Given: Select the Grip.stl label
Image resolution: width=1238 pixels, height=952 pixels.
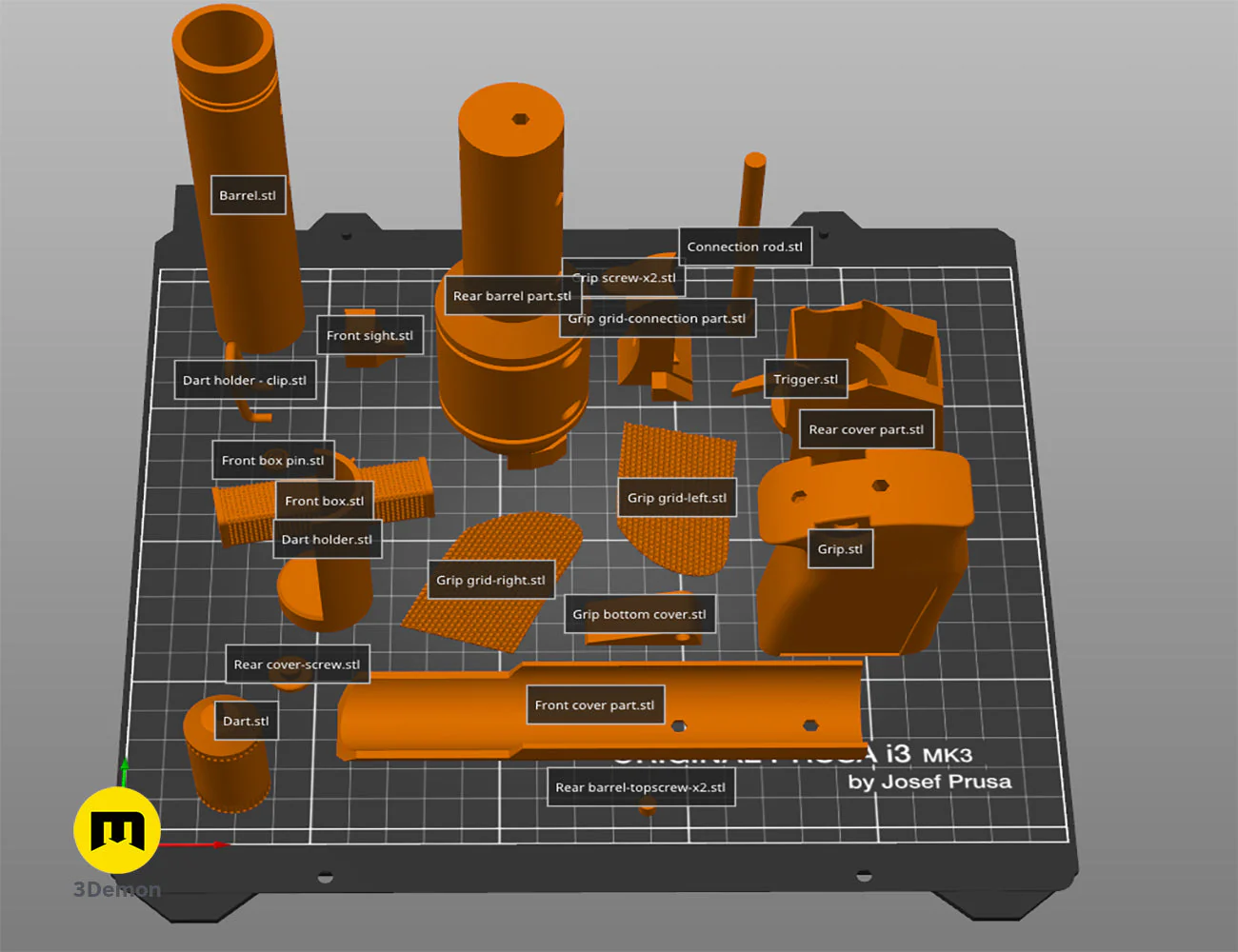Looking at the screenshot, I should point(840,549).
